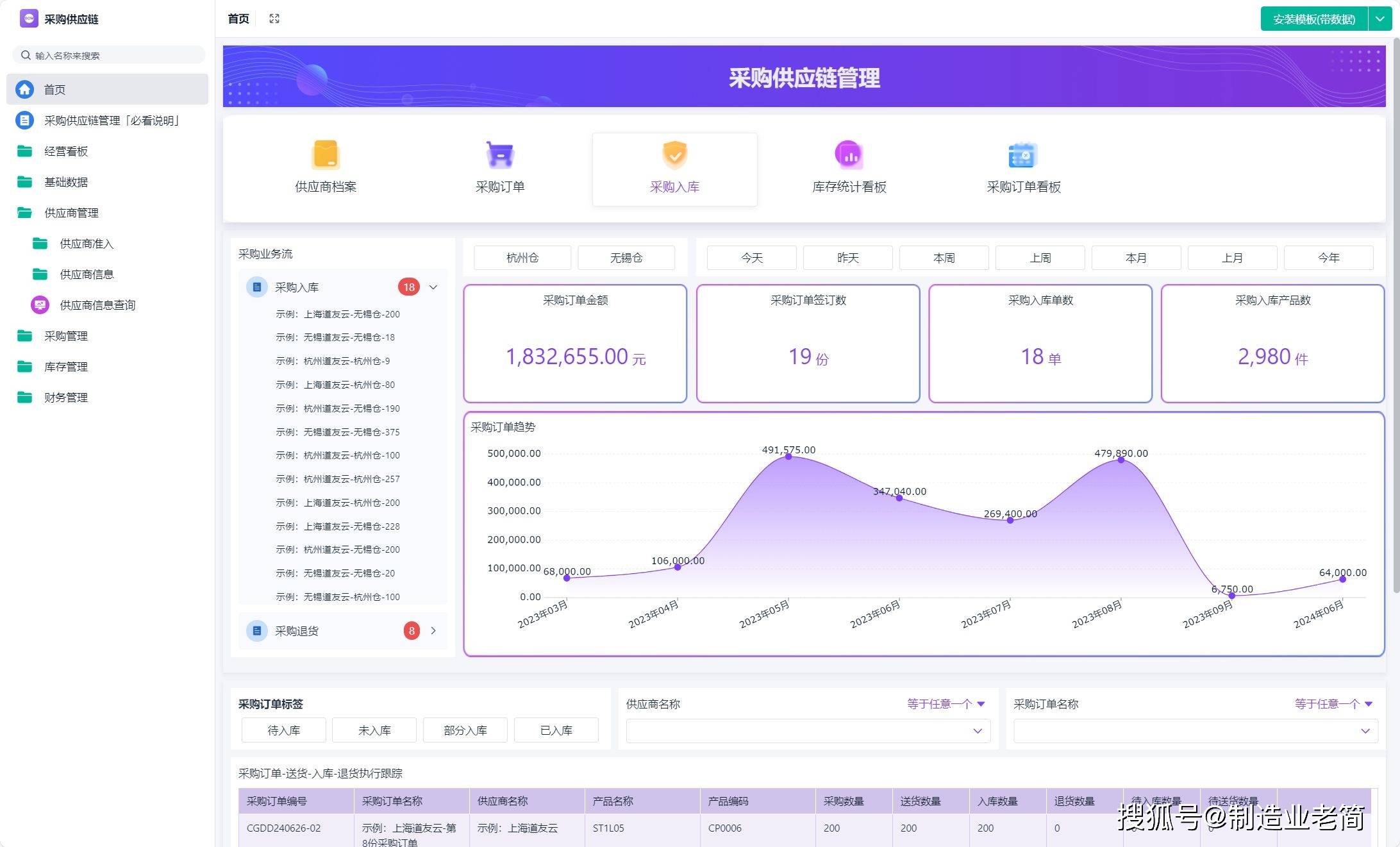Viewport: 1400px width, 847px height.
Task: Select the 采购订单 shopping cart icon
Action: (499, 155)
